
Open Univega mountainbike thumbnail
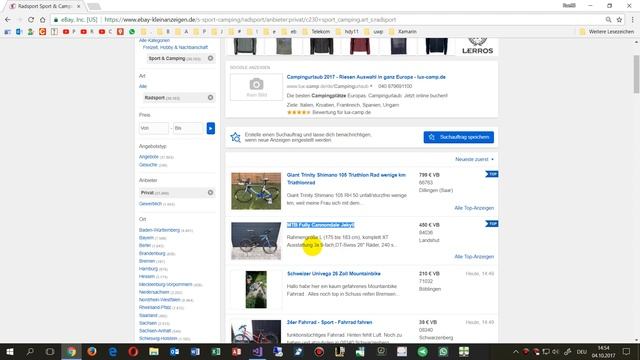point(256,289)
